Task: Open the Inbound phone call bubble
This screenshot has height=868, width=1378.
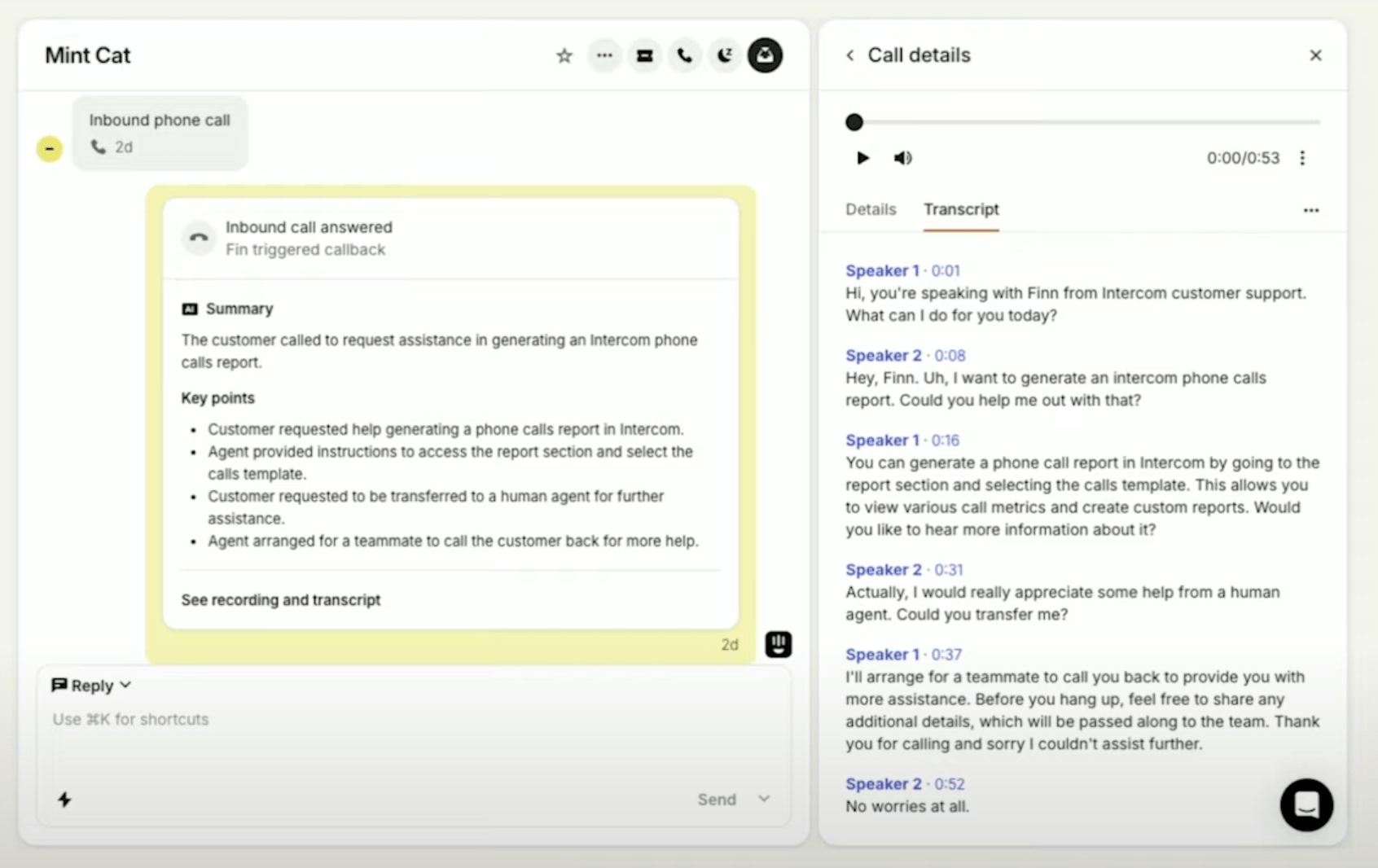Action: point(160,134)
